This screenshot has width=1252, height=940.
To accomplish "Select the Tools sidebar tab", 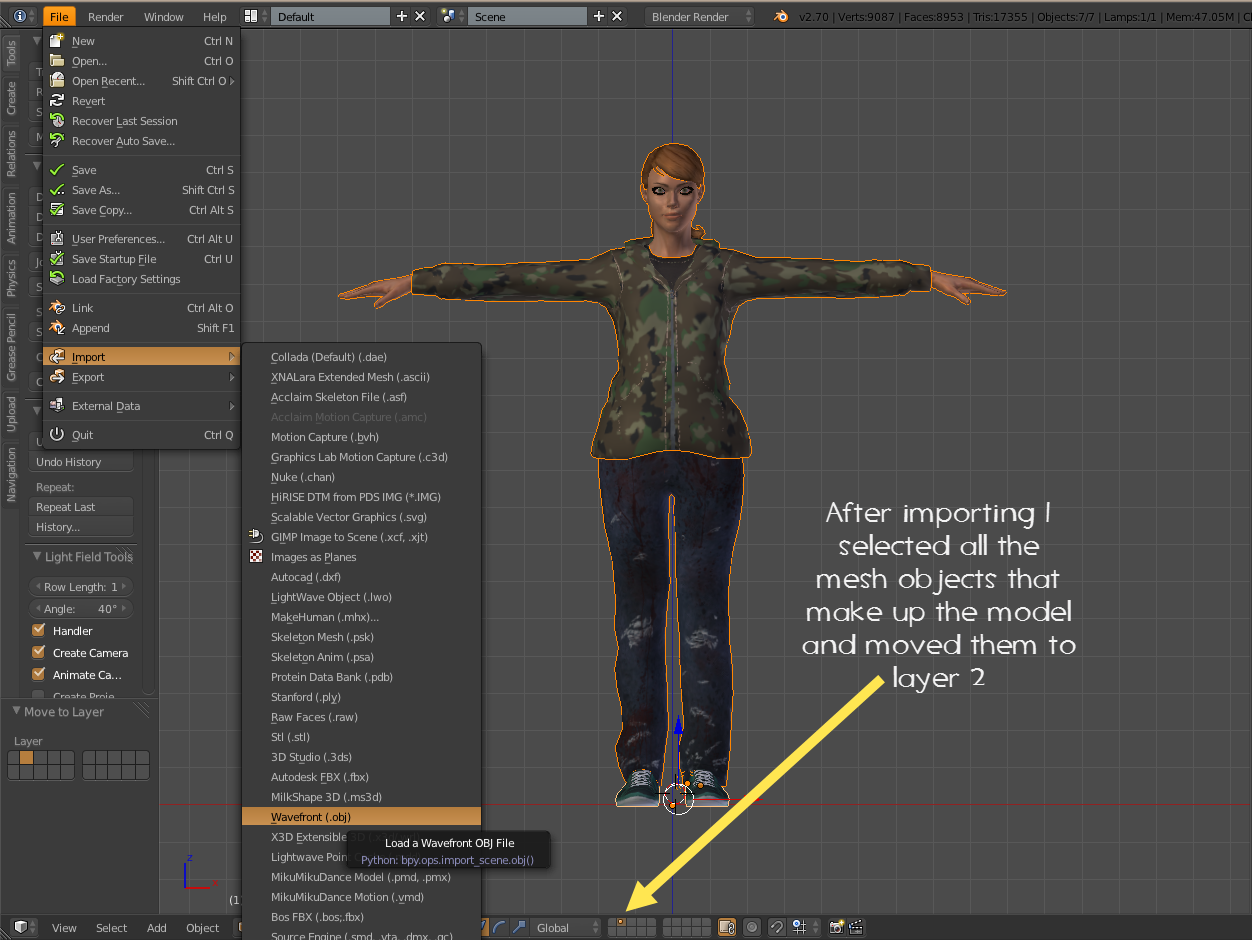I will pyautogui.click(x=11, y=54).
